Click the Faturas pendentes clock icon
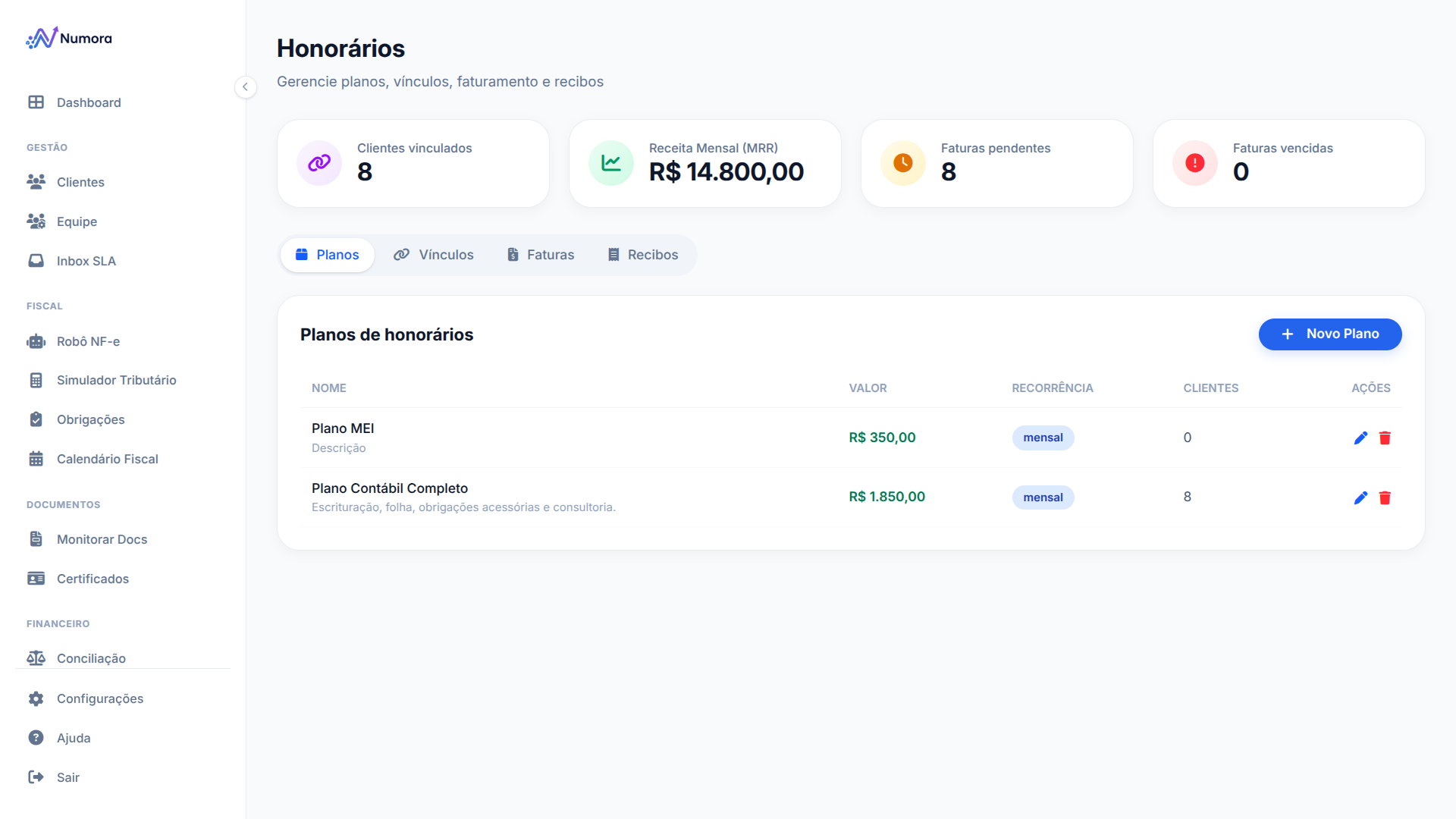The height and width of the screenshot is (819, 1456). (x=903, y=163)
